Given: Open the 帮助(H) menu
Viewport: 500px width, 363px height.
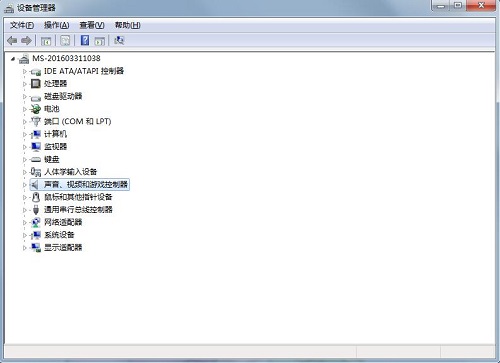Looking at the screenshot, I should [x=127, y=25].
